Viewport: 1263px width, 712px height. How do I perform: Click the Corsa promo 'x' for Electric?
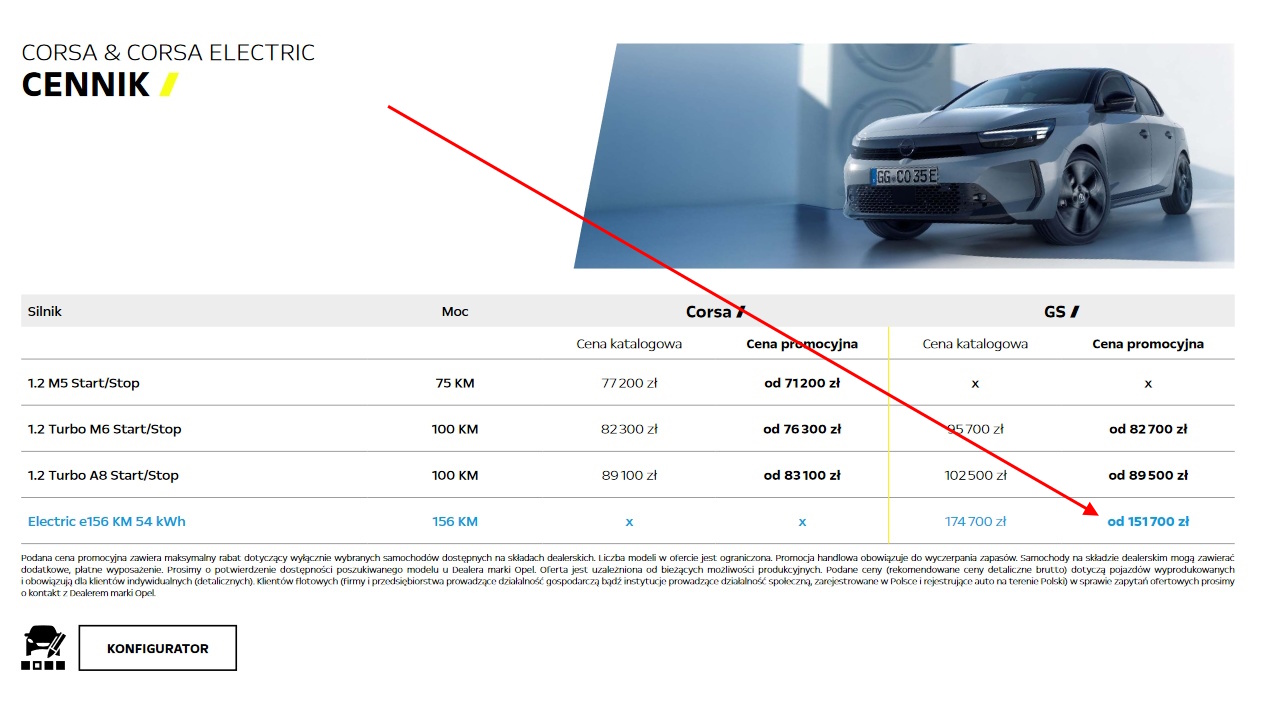click(802, 522)
